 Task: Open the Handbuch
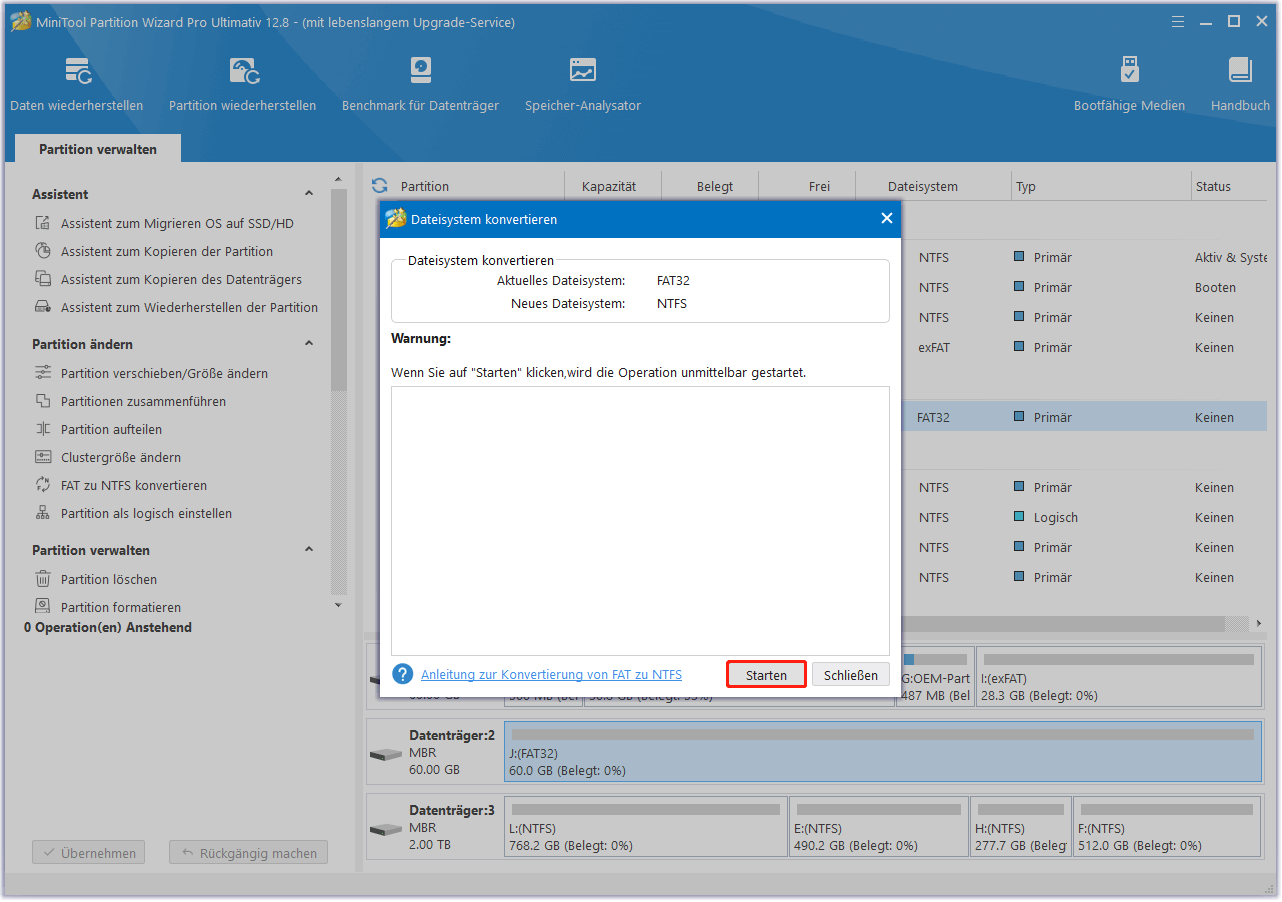(x=1240, y=85)
